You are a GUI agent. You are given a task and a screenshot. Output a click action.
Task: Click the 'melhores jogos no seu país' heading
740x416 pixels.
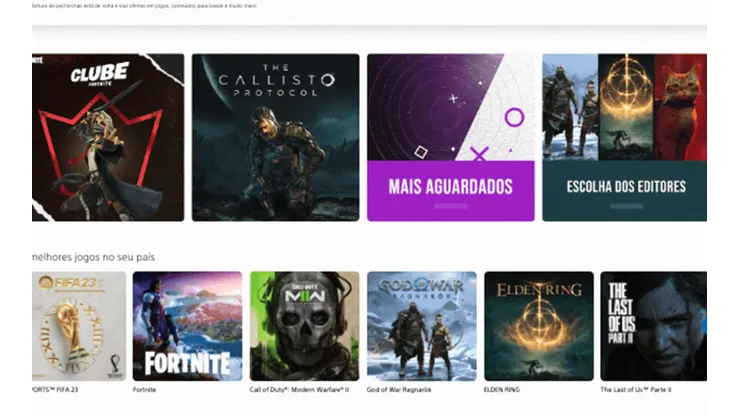pos(93,257)
